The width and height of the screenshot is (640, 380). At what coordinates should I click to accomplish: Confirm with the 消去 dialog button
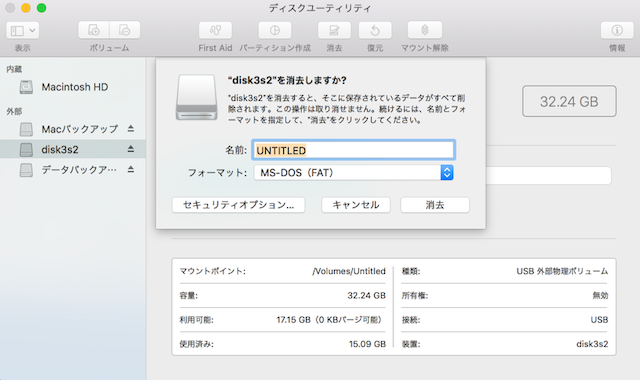[x=435, y=205]
